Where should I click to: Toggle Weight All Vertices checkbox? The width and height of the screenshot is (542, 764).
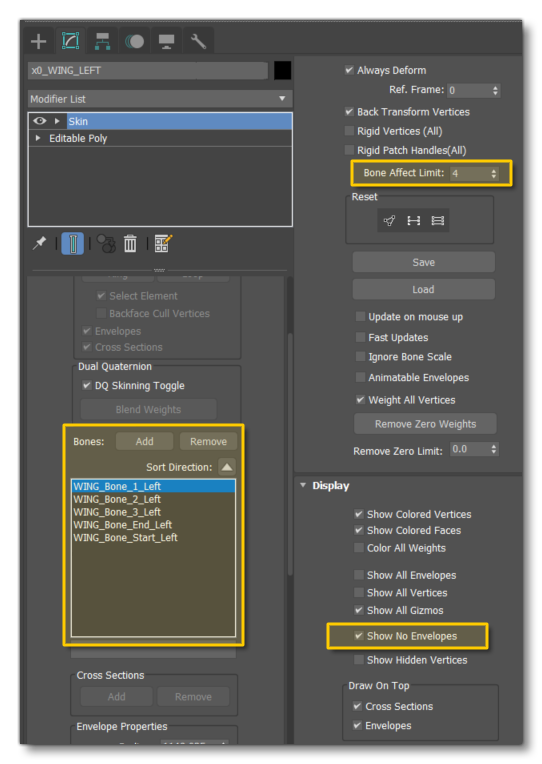(360, 400)
